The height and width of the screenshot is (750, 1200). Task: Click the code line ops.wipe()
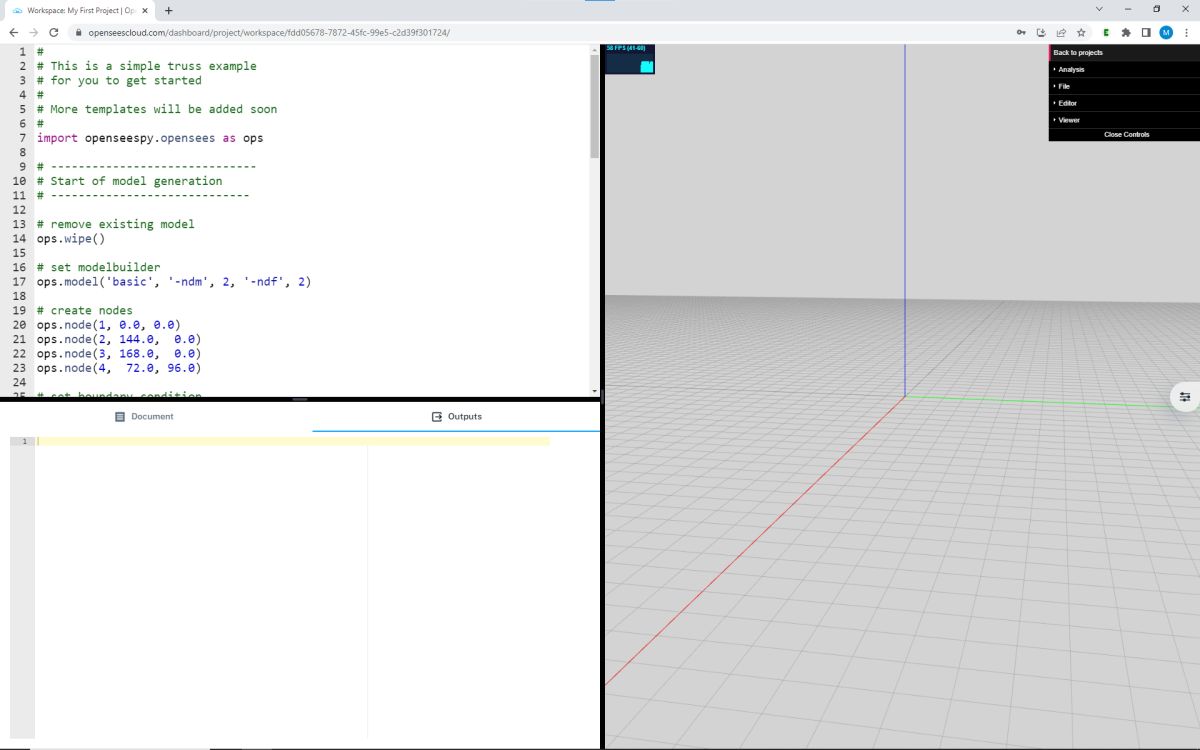71,238
